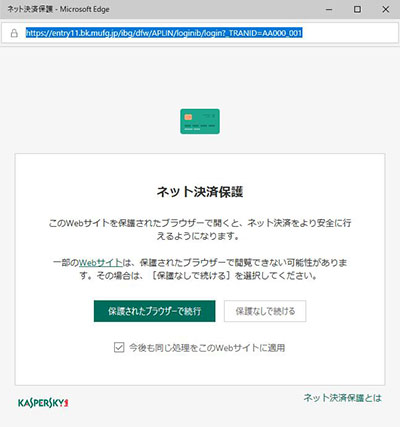400x427 pixels.
Task: Click the Kaspersky logo
Action: pyautogui.click(x=43, y=403)
